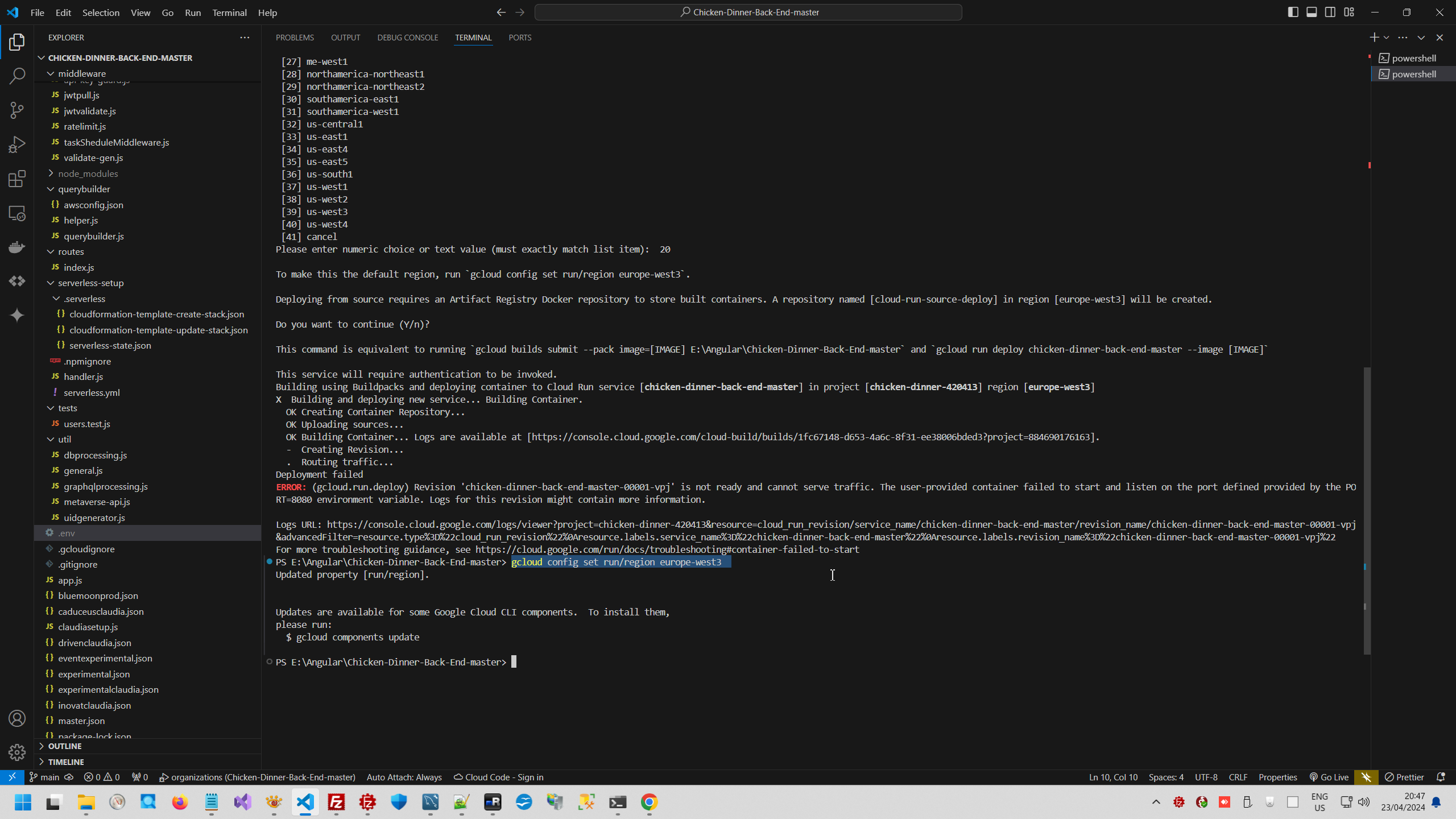The height and width of the screenshot is (819, 1456).
Task: Click the Accounts icon in activity bar
Action: [x=17, y=718]
